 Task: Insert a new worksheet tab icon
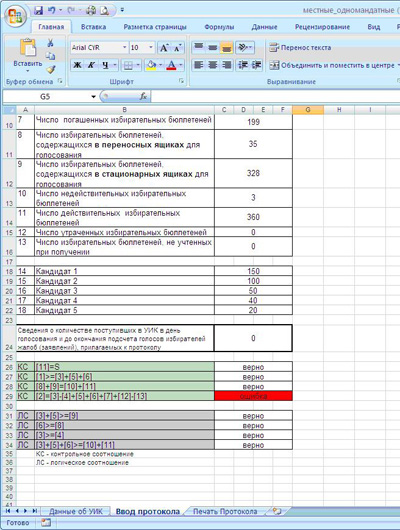277,511
